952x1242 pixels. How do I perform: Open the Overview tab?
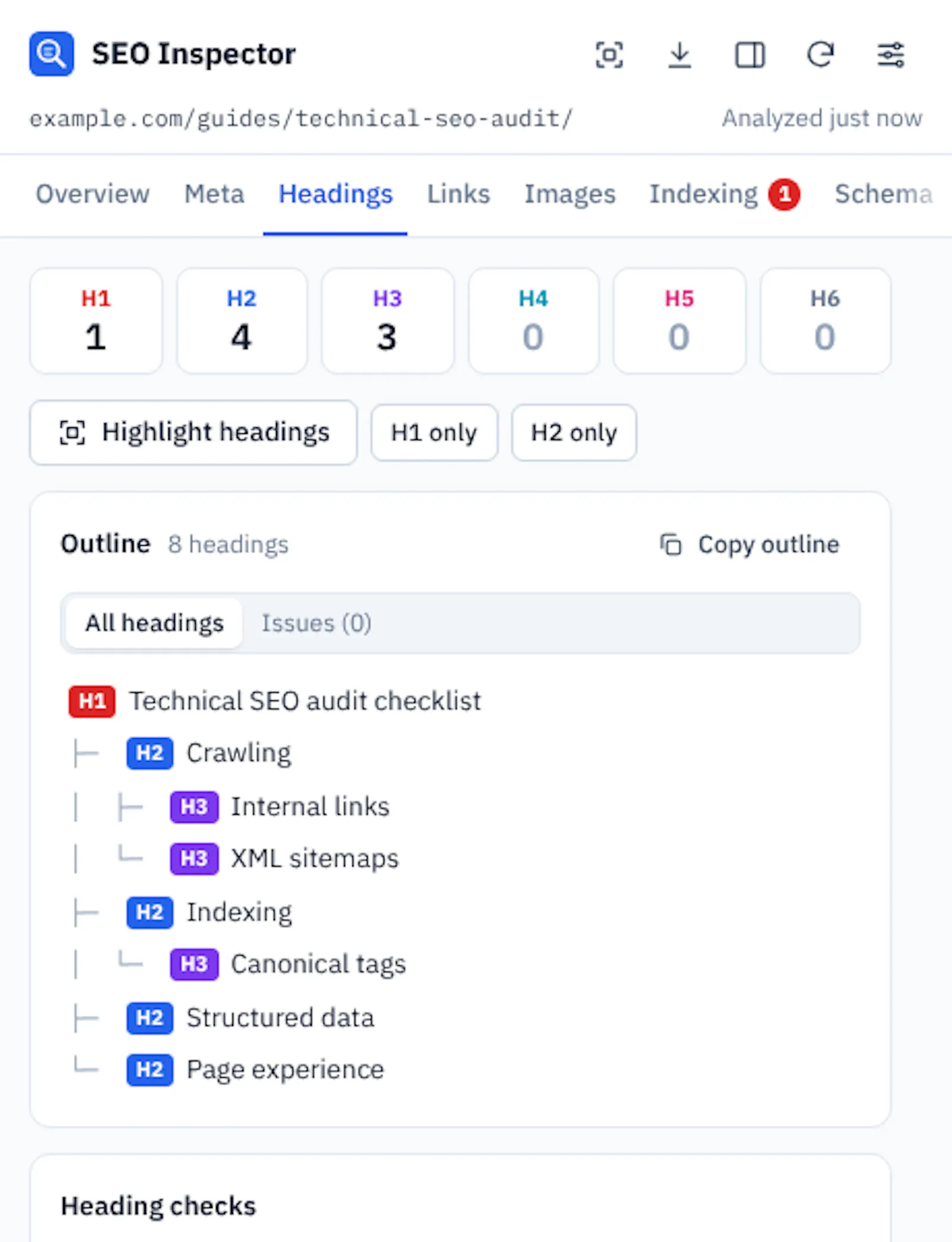click(92, 194)
